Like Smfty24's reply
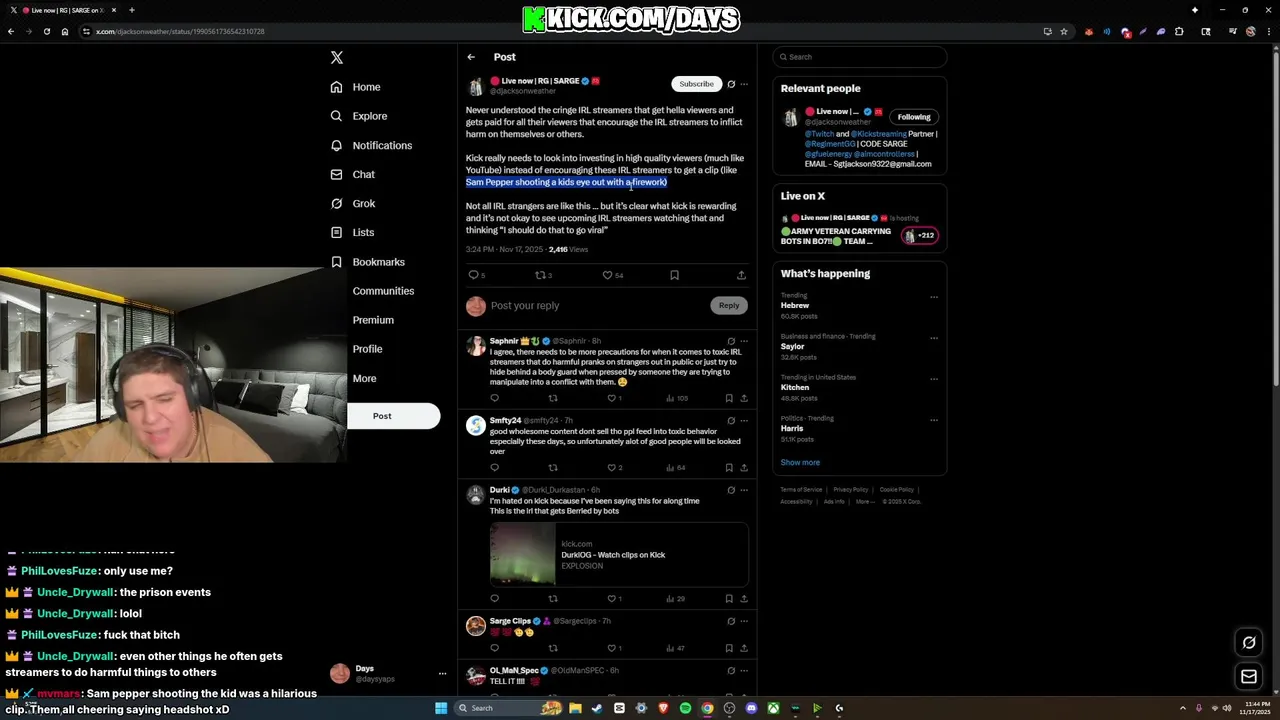 coord(612,468)
